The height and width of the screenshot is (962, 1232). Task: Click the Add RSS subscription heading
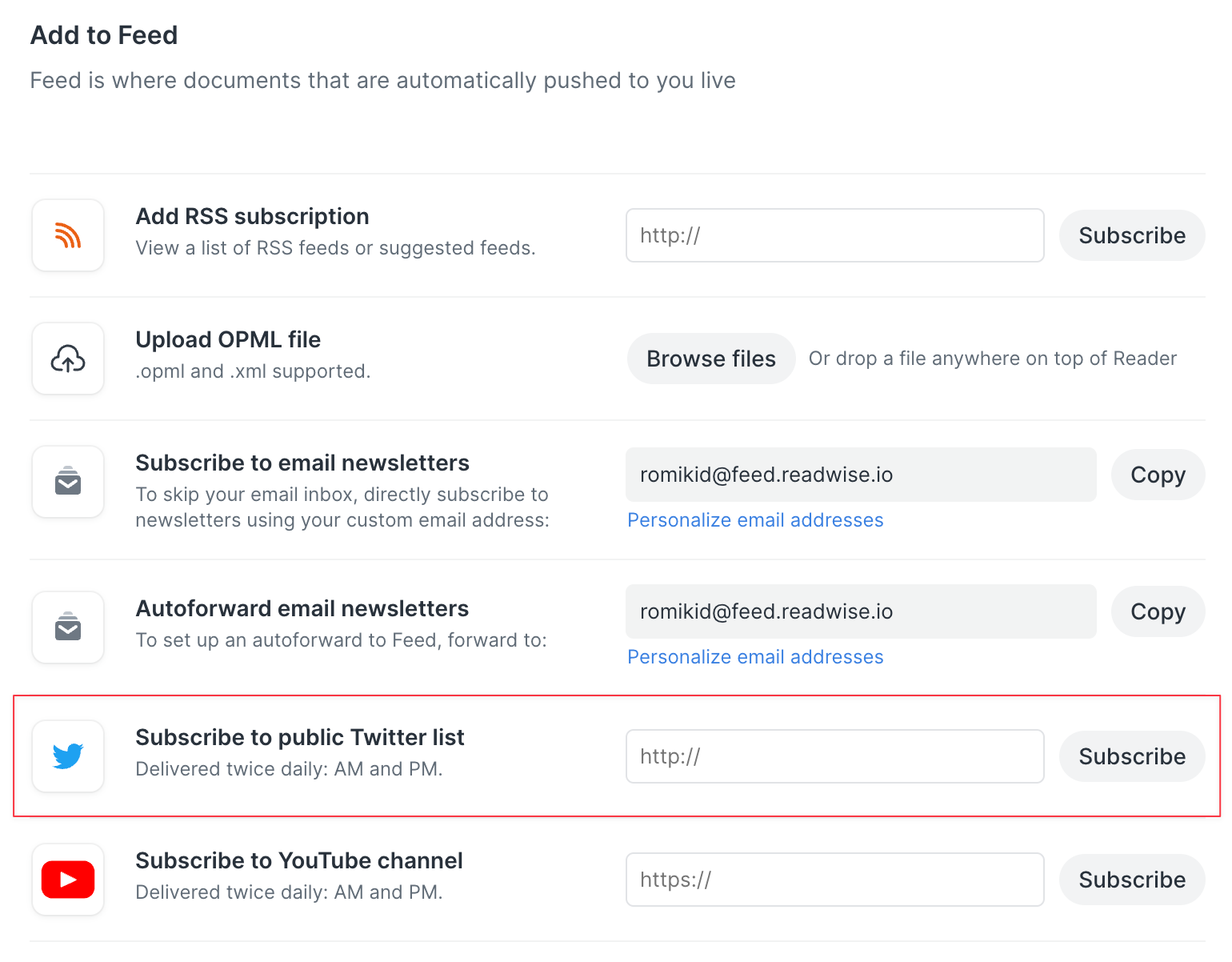pyautogui.click(x=252, y=216)
